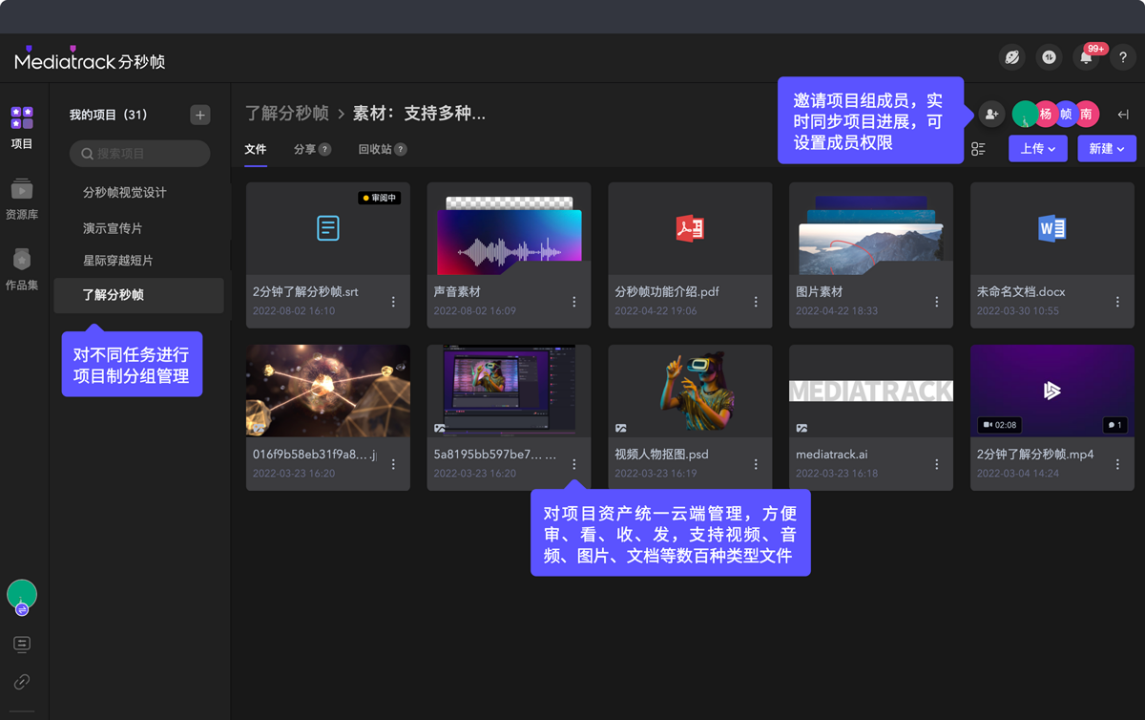Open more options for 声音素材
1145x720 pixels.
tap(574, 302)
